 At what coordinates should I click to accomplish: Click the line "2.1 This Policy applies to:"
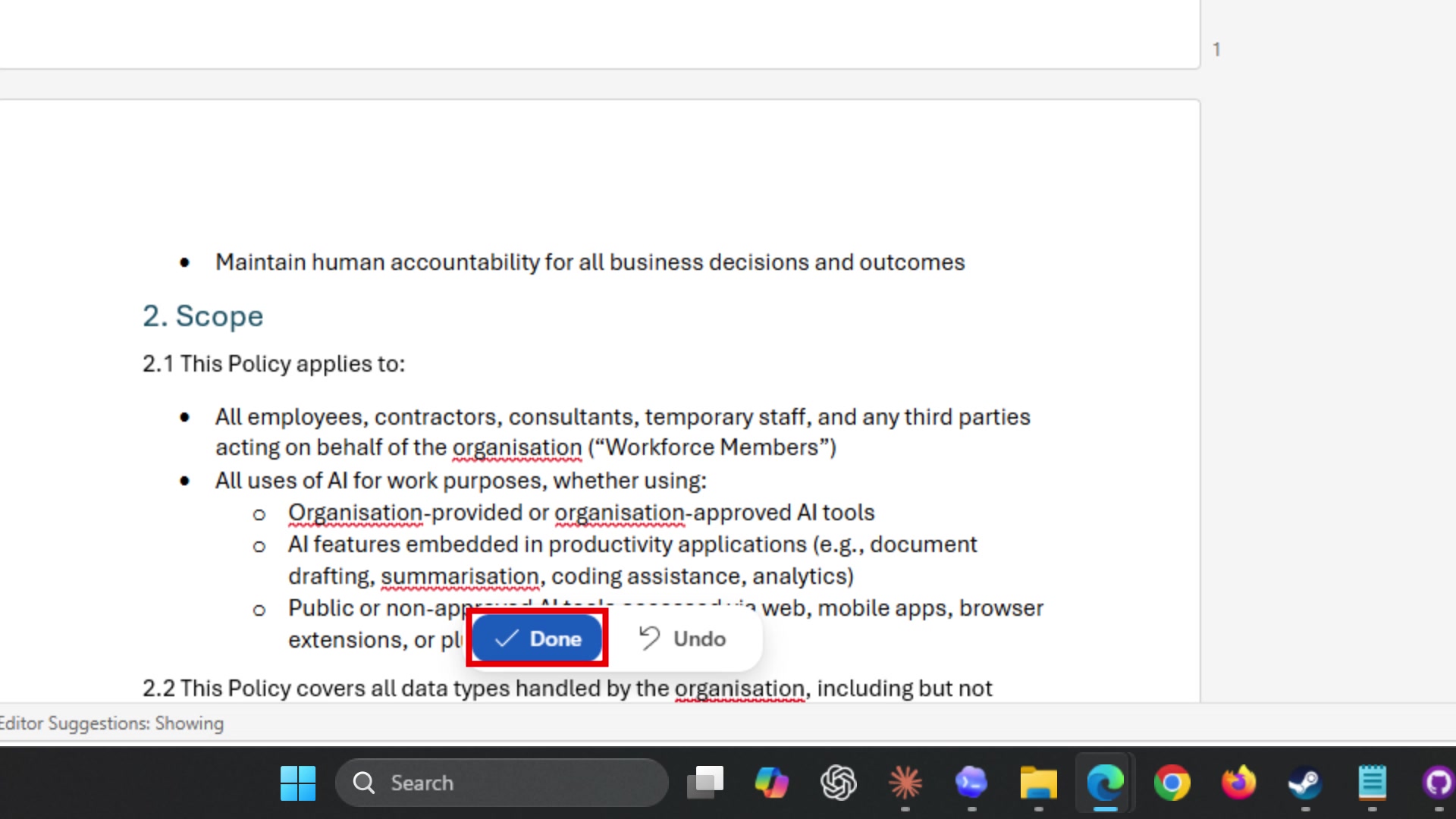(274, 364)
